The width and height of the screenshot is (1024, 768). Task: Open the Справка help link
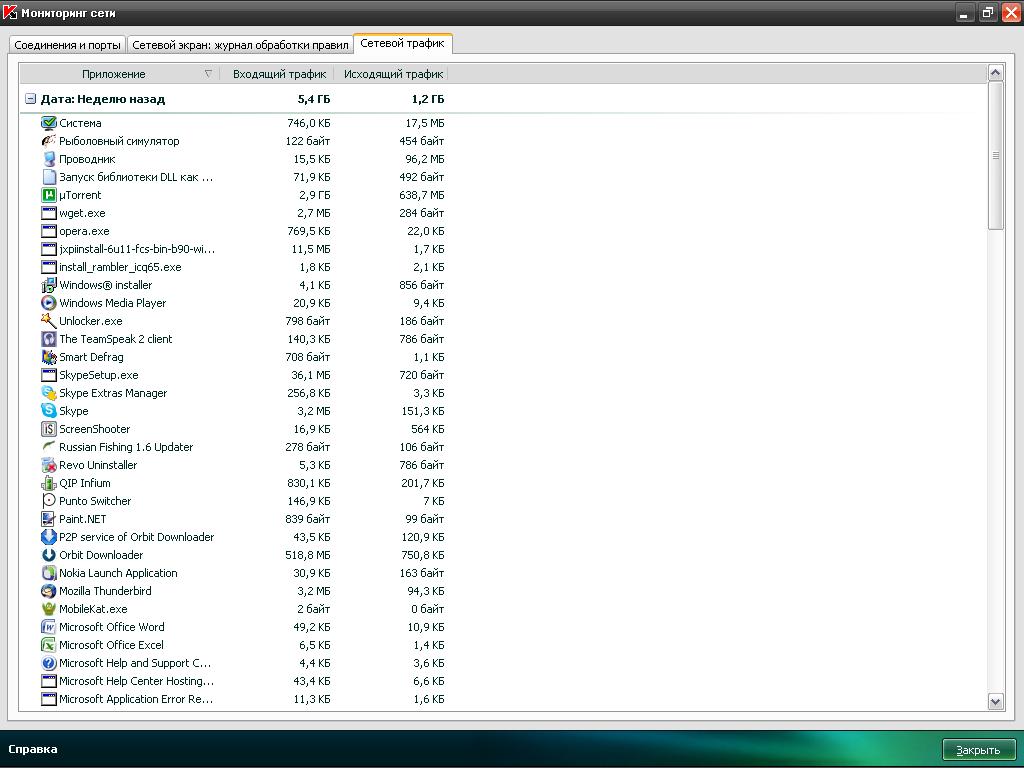(33, 749)
